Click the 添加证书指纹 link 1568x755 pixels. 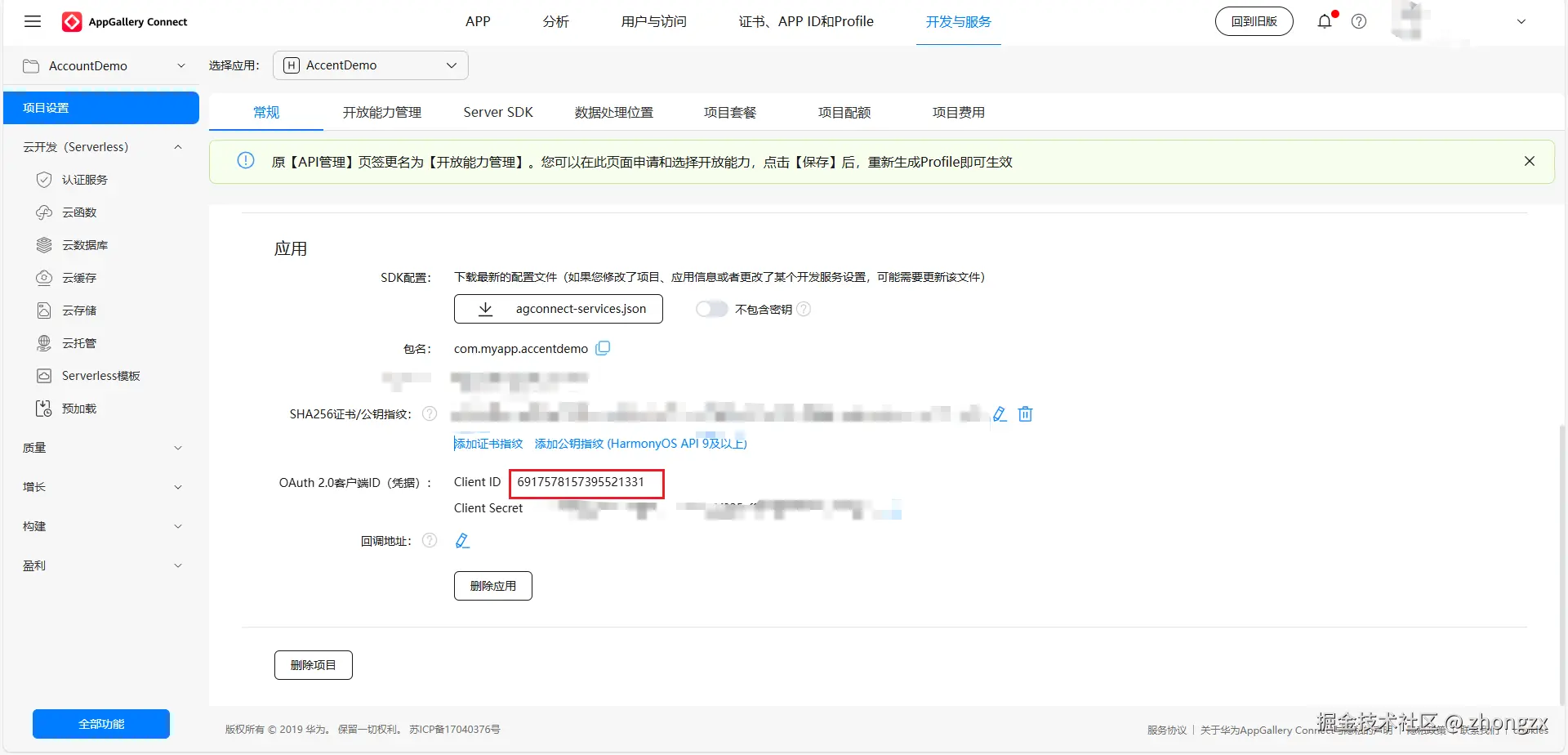coord(488,443)
